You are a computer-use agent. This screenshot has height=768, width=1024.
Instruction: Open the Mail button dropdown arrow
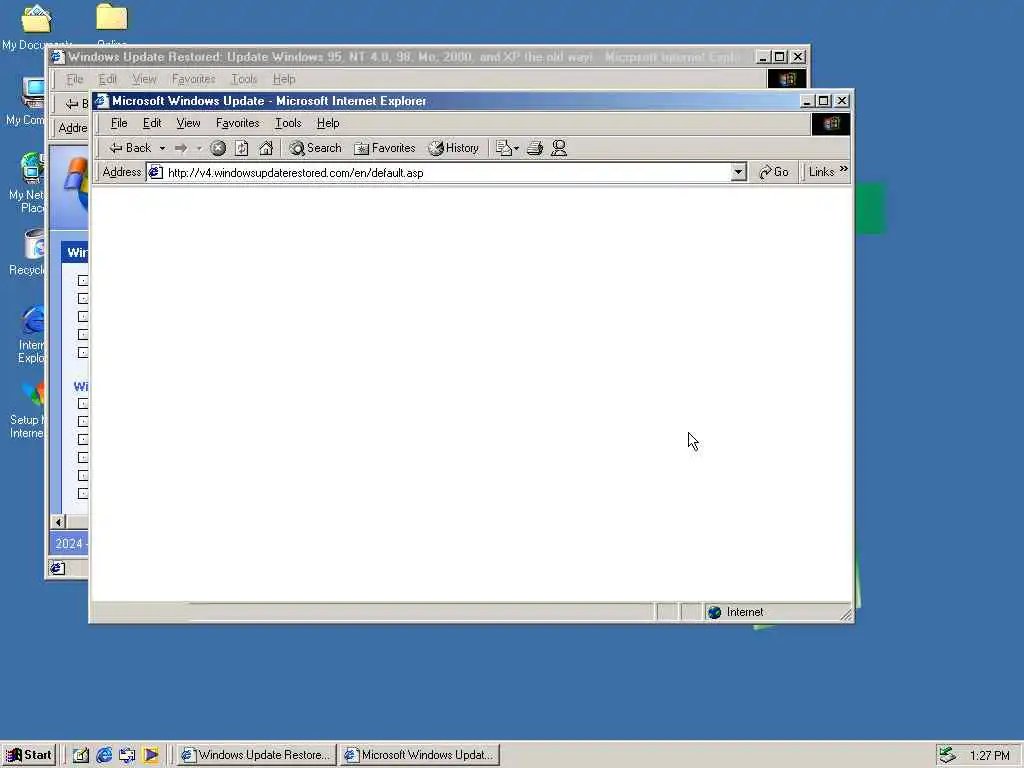click(516, 148)
